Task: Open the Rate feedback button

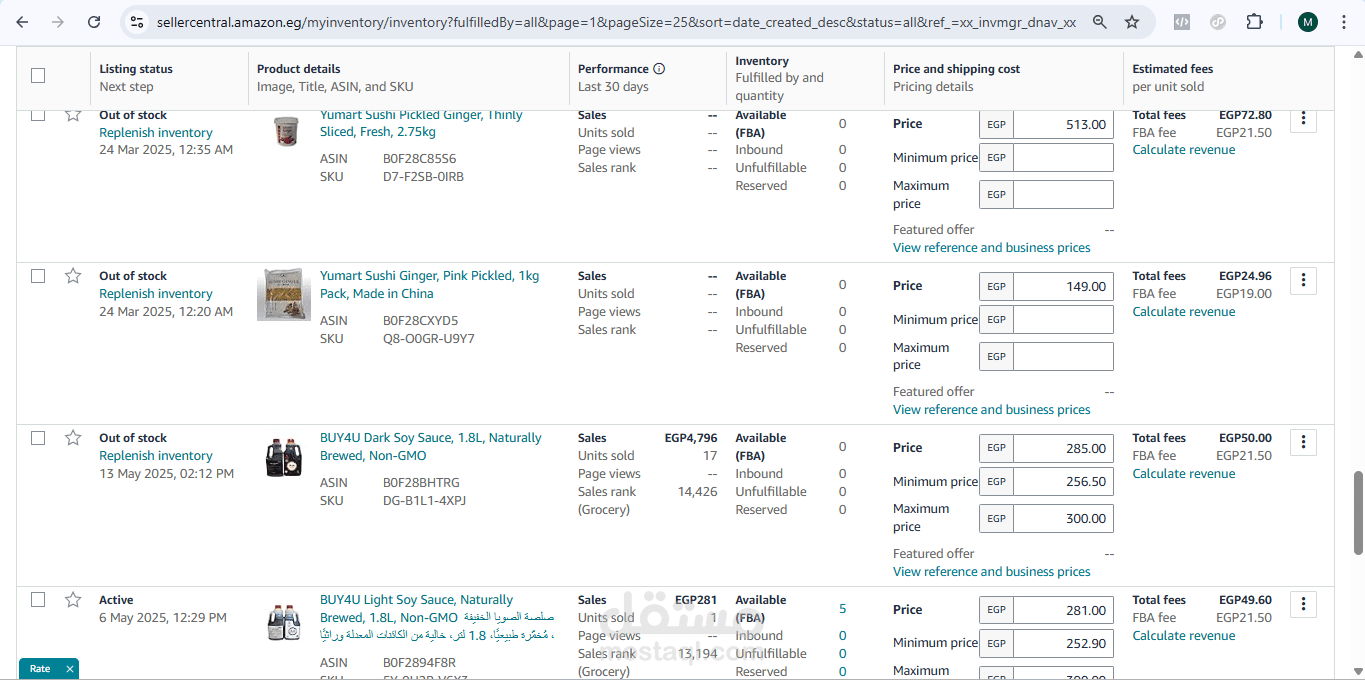Action: click(x=40, y=669)
